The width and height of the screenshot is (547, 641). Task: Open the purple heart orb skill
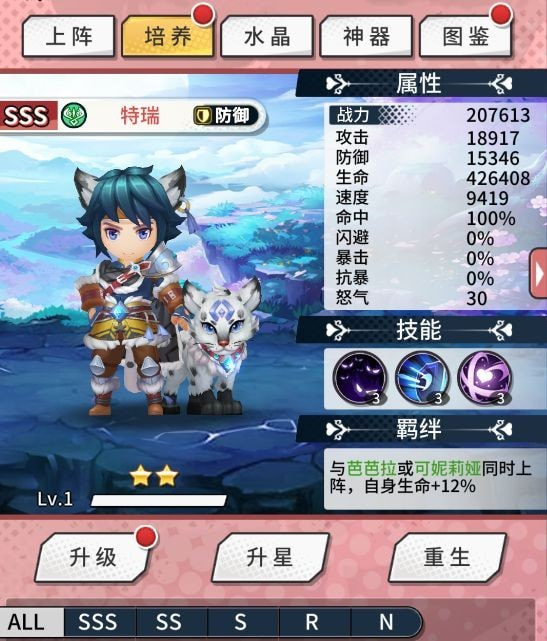[x=484, y=378]
